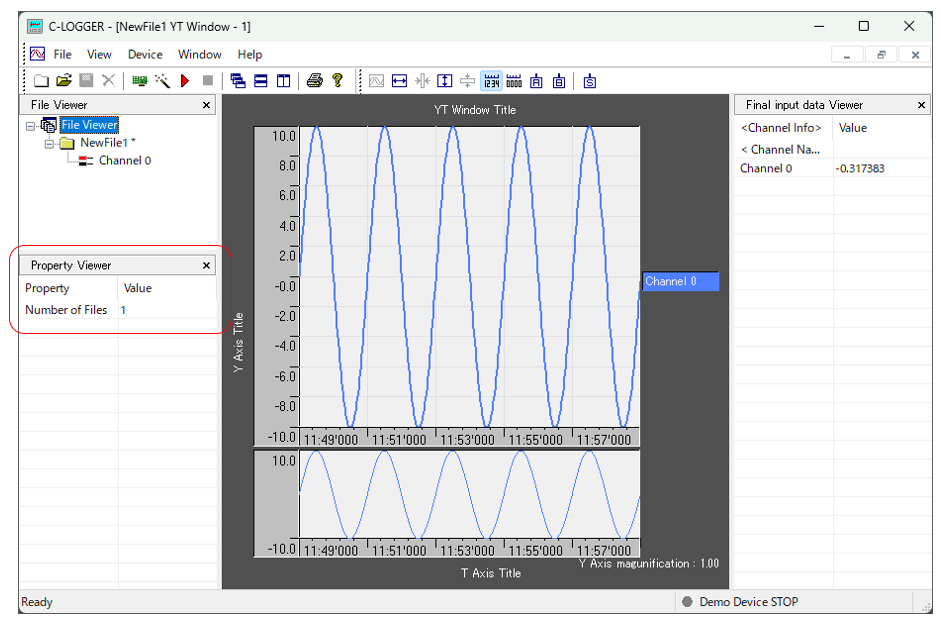The width and height of the screenshot is (941, 618).
Task: Click the yellow question mark help icon
Action: [338, 81]
